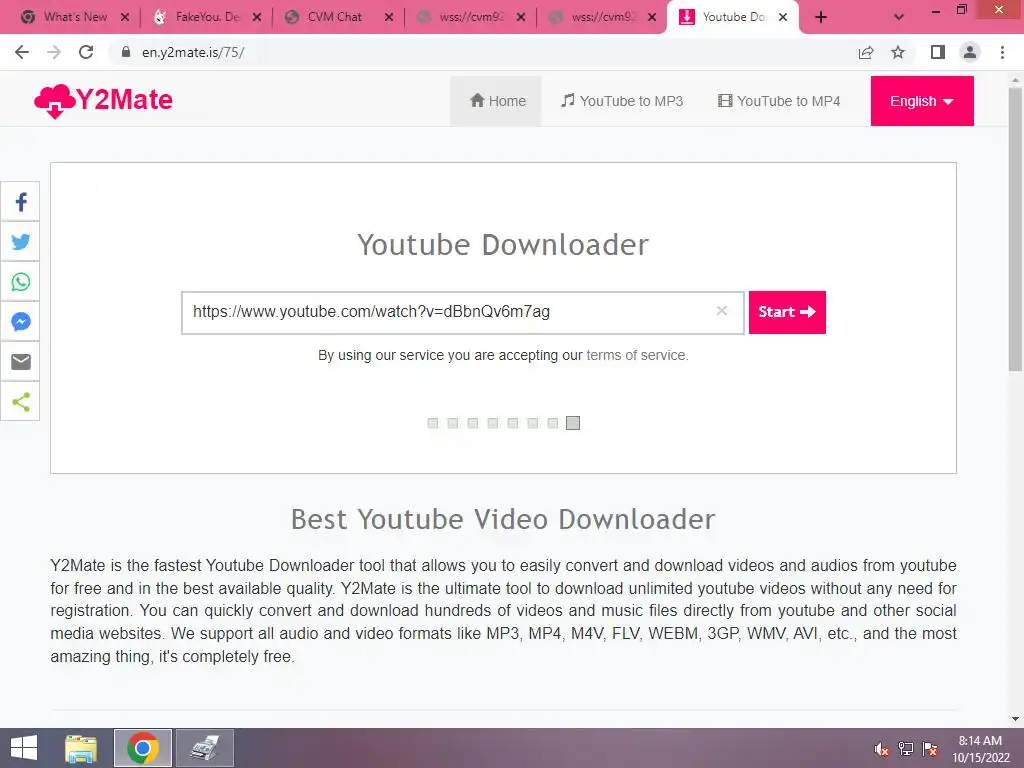Close the CVM Chat tab

pos(389,18)
